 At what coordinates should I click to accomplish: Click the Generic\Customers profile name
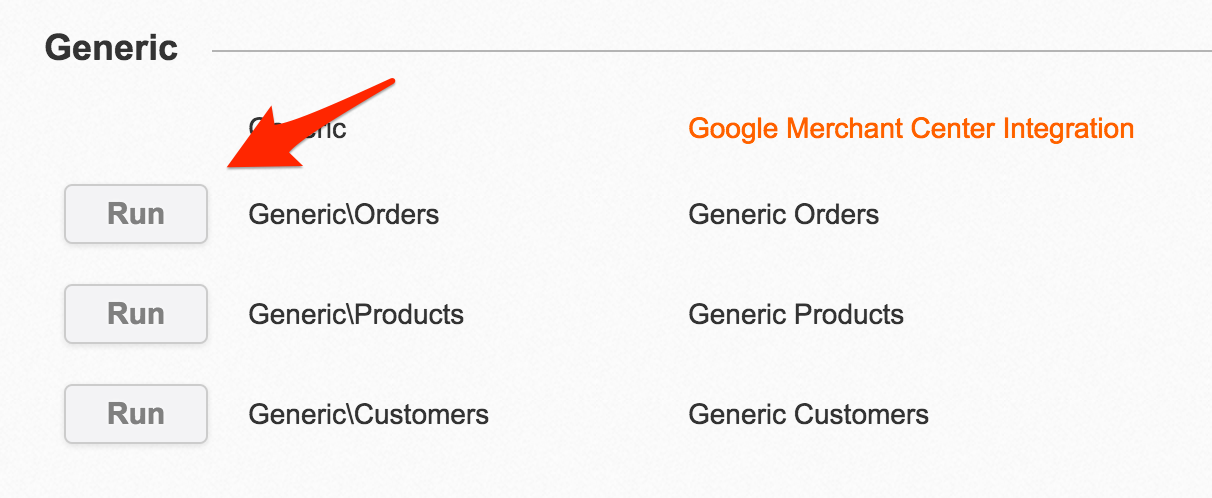coord(368,414)
